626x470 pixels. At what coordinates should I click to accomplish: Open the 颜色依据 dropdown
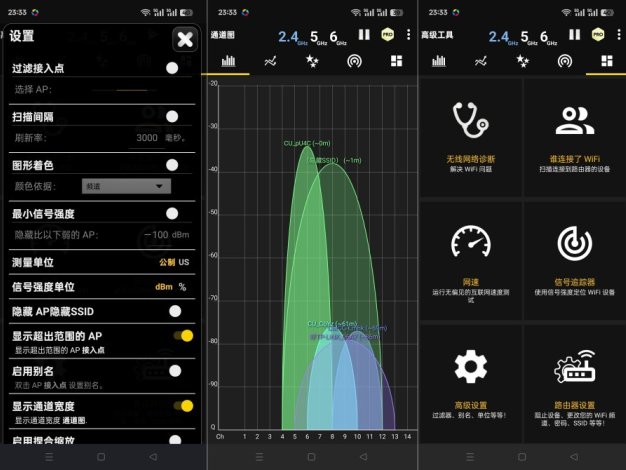tap(126, 186)
